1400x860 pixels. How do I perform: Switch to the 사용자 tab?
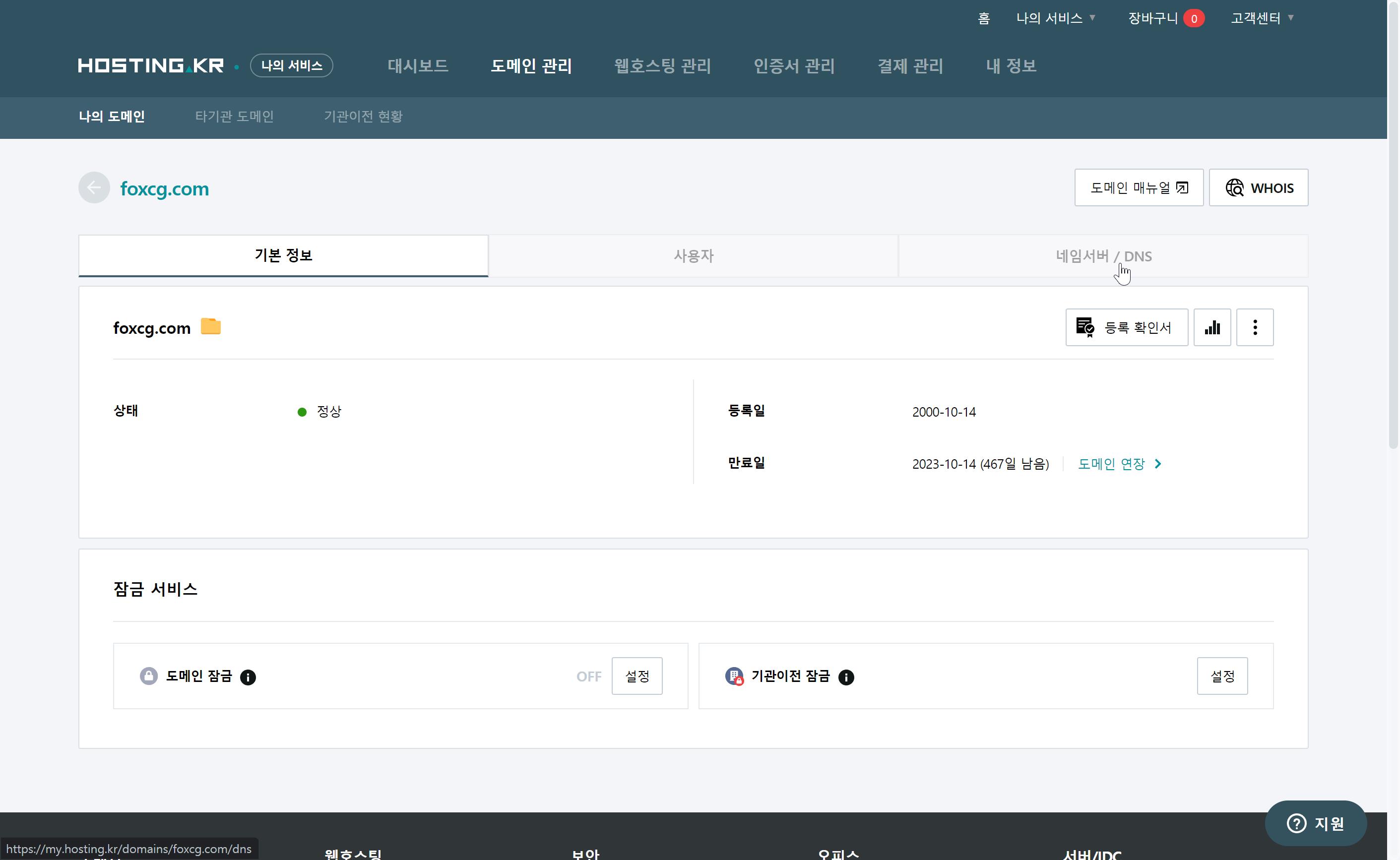point(693,256)
